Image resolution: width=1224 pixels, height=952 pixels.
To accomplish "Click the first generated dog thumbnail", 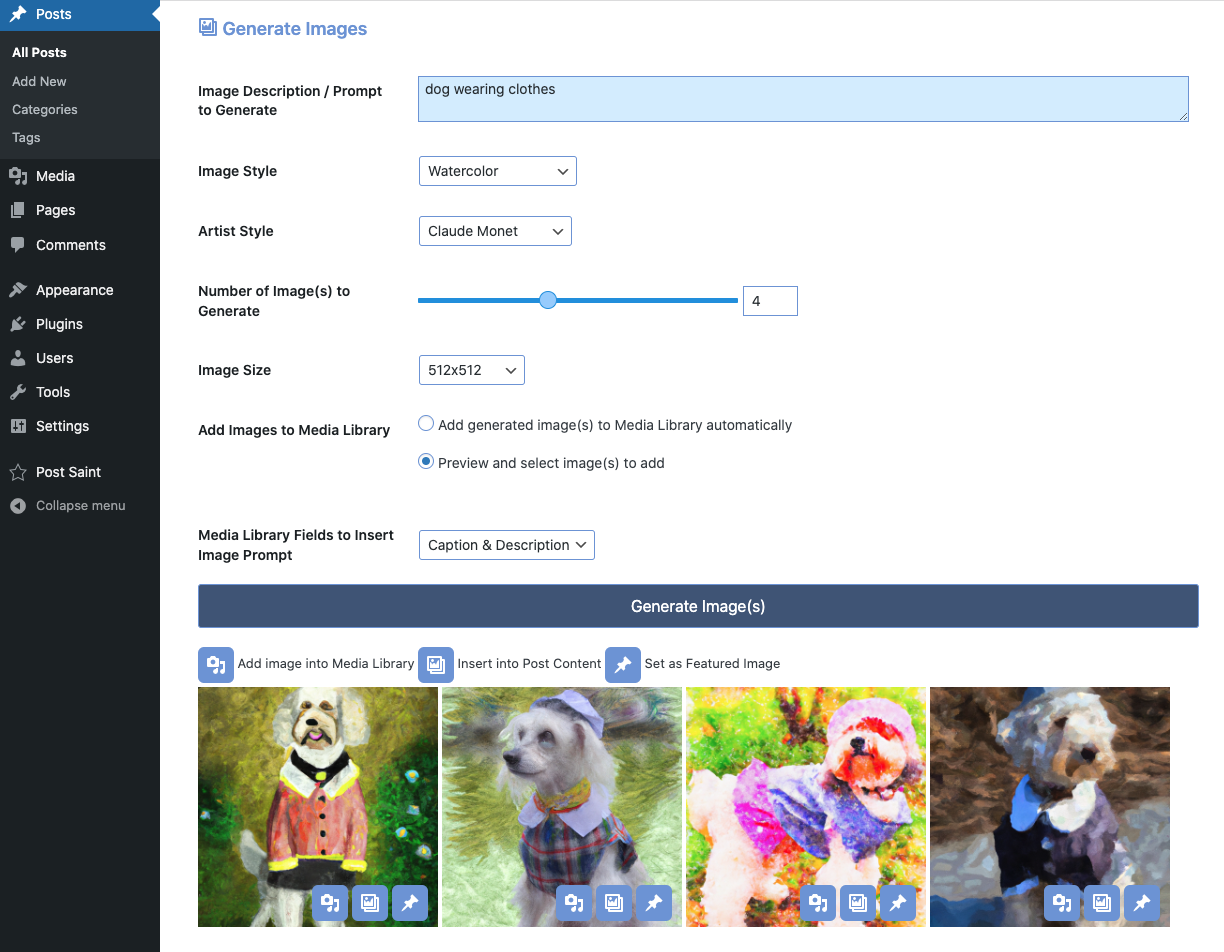I will 318,807.
